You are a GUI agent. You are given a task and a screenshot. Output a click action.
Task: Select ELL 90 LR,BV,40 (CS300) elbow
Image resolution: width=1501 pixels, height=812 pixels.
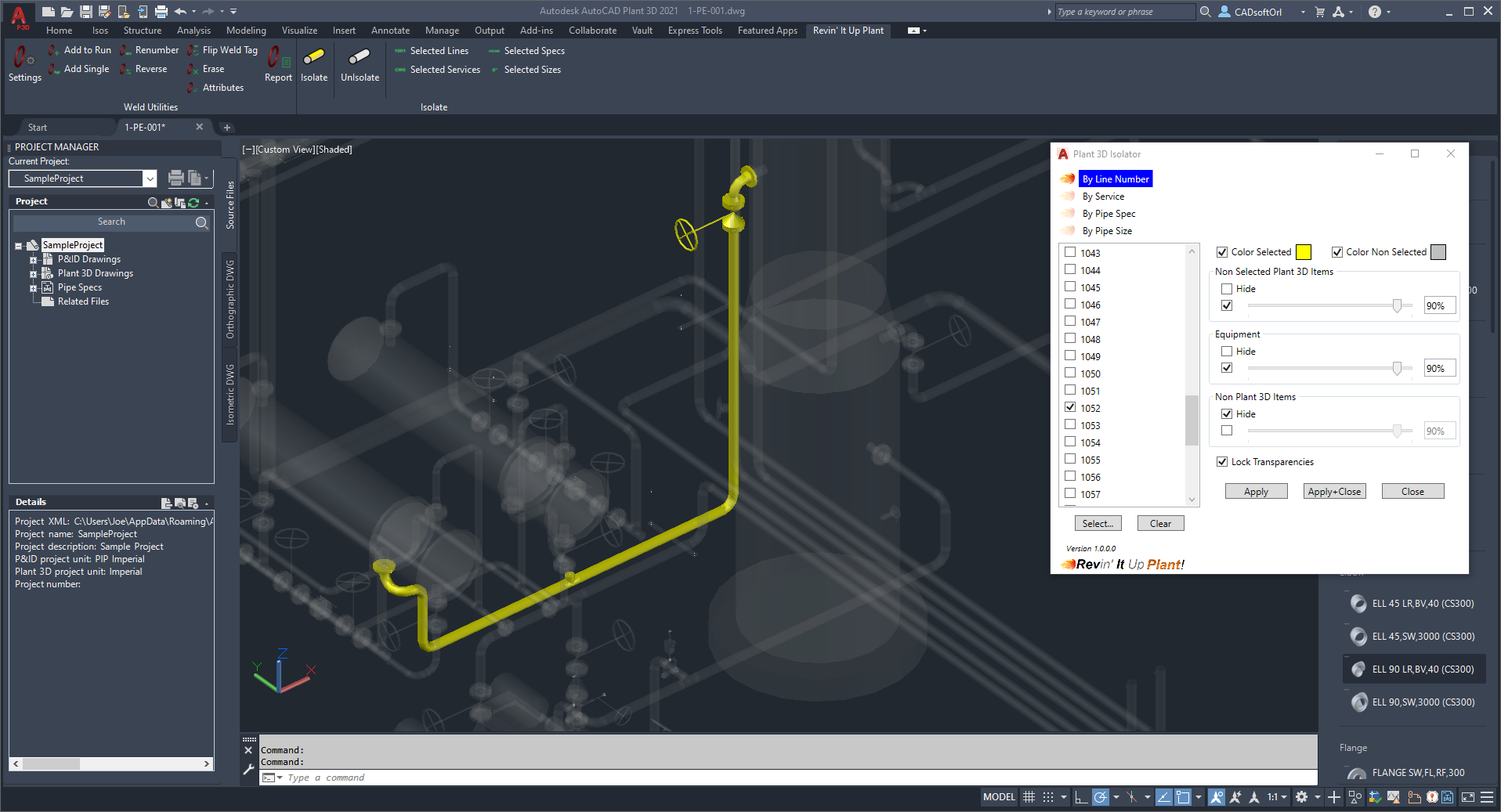(x=1423, y=669)
